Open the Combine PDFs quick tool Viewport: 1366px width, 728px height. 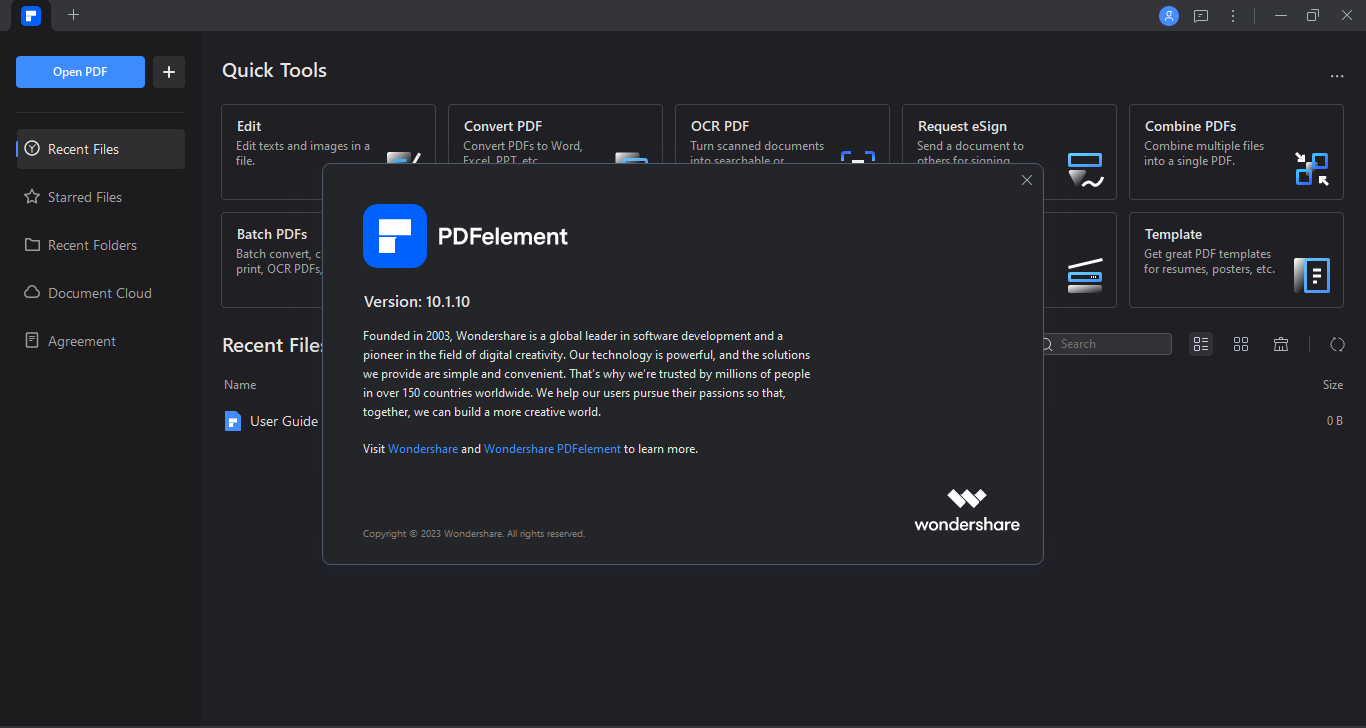coord(1236,152)
